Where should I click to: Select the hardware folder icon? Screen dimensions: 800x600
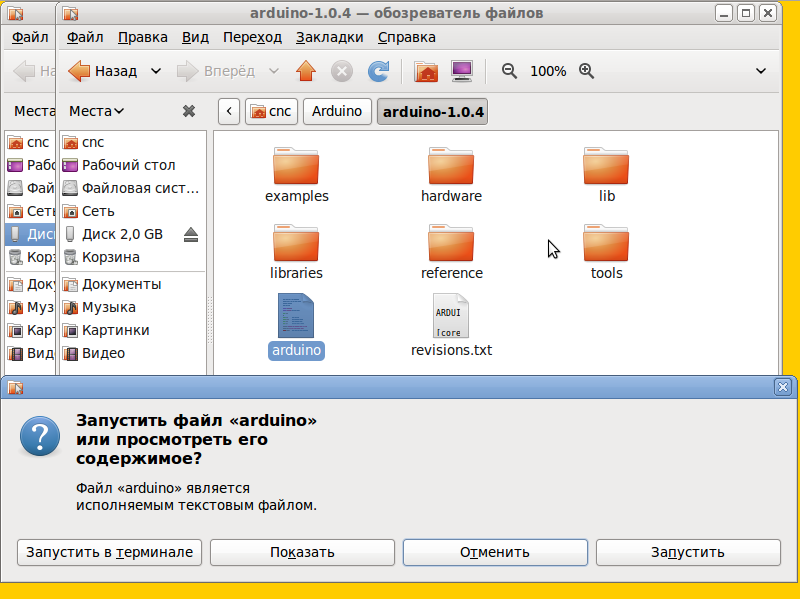(x=451, y=166)
